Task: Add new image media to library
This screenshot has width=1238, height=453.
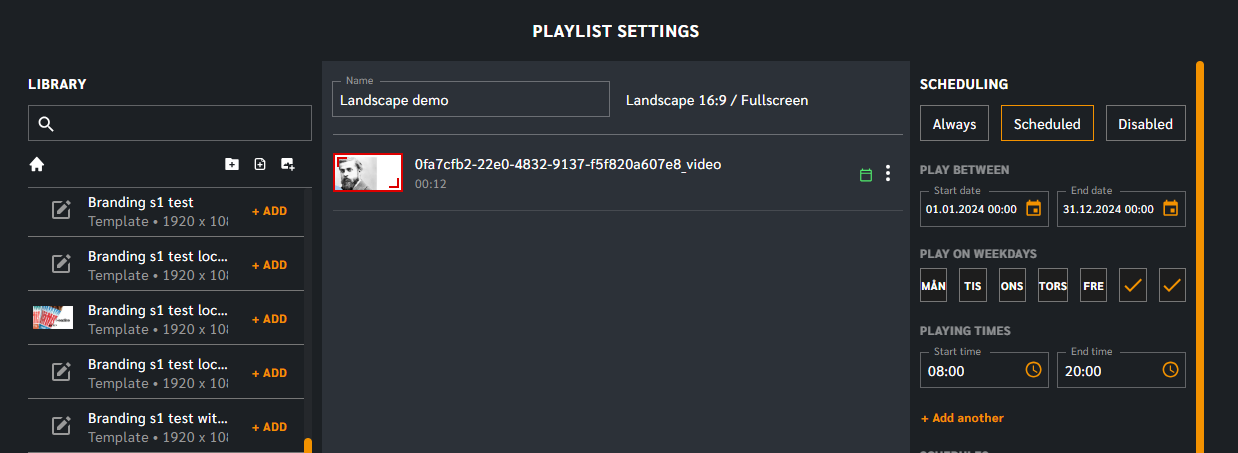Action: point(288,164)
